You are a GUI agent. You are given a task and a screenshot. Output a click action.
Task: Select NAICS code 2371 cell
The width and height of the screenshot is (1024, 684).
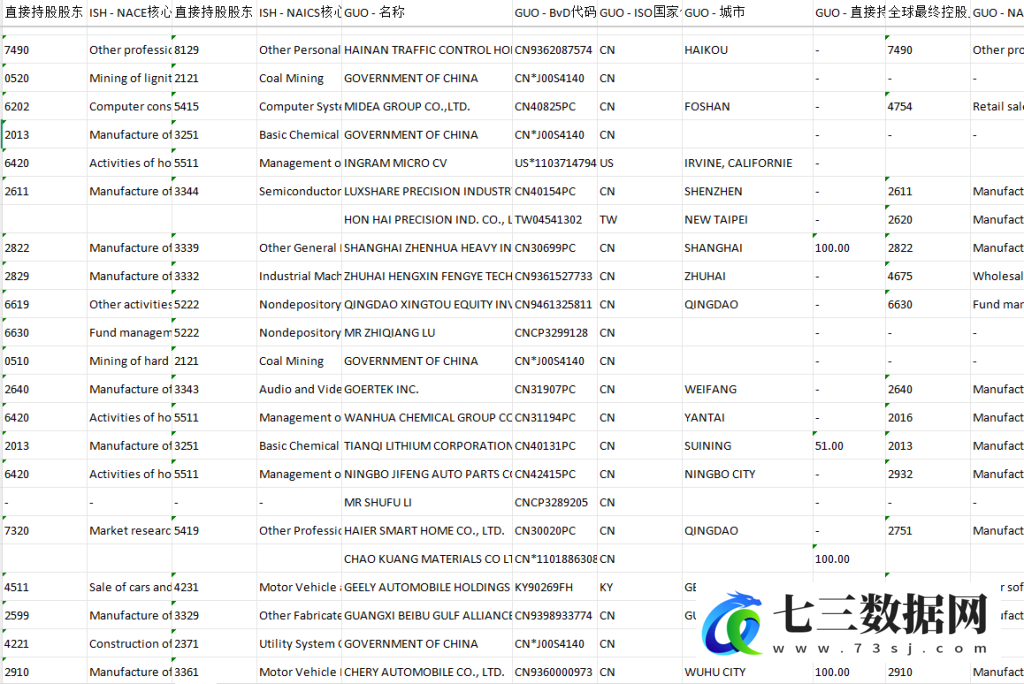pyautogui.click(x=214, y=644)
